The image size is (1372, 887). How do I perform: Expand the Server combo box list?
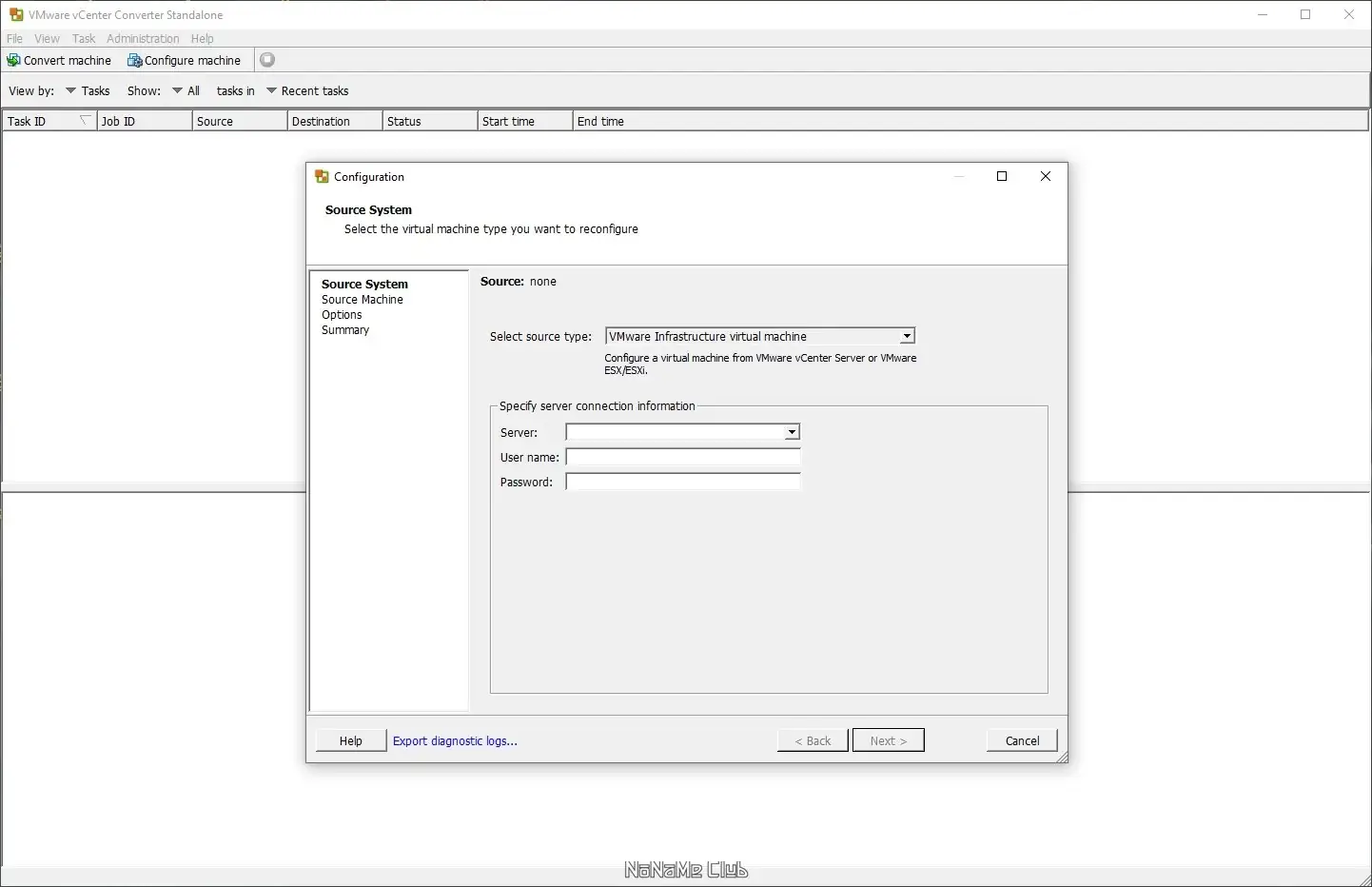(x=792, y=432)
